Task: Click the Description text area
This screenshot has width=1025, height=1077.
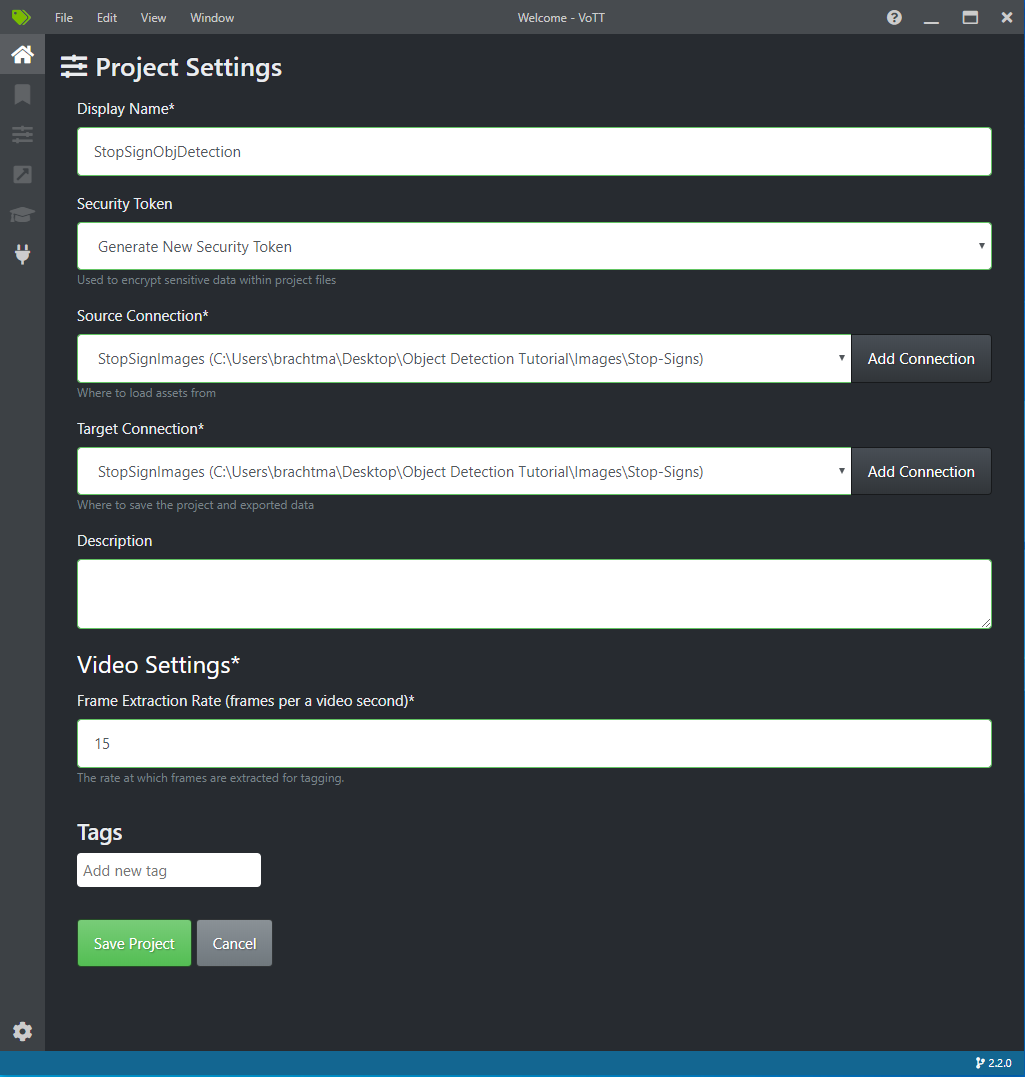Action: (533, 593)
